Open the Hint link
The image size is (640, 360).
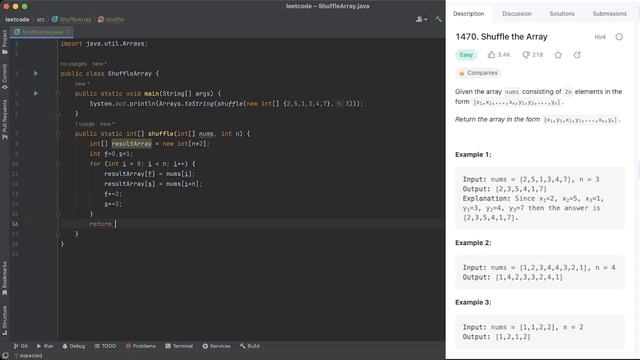[600, 37]
